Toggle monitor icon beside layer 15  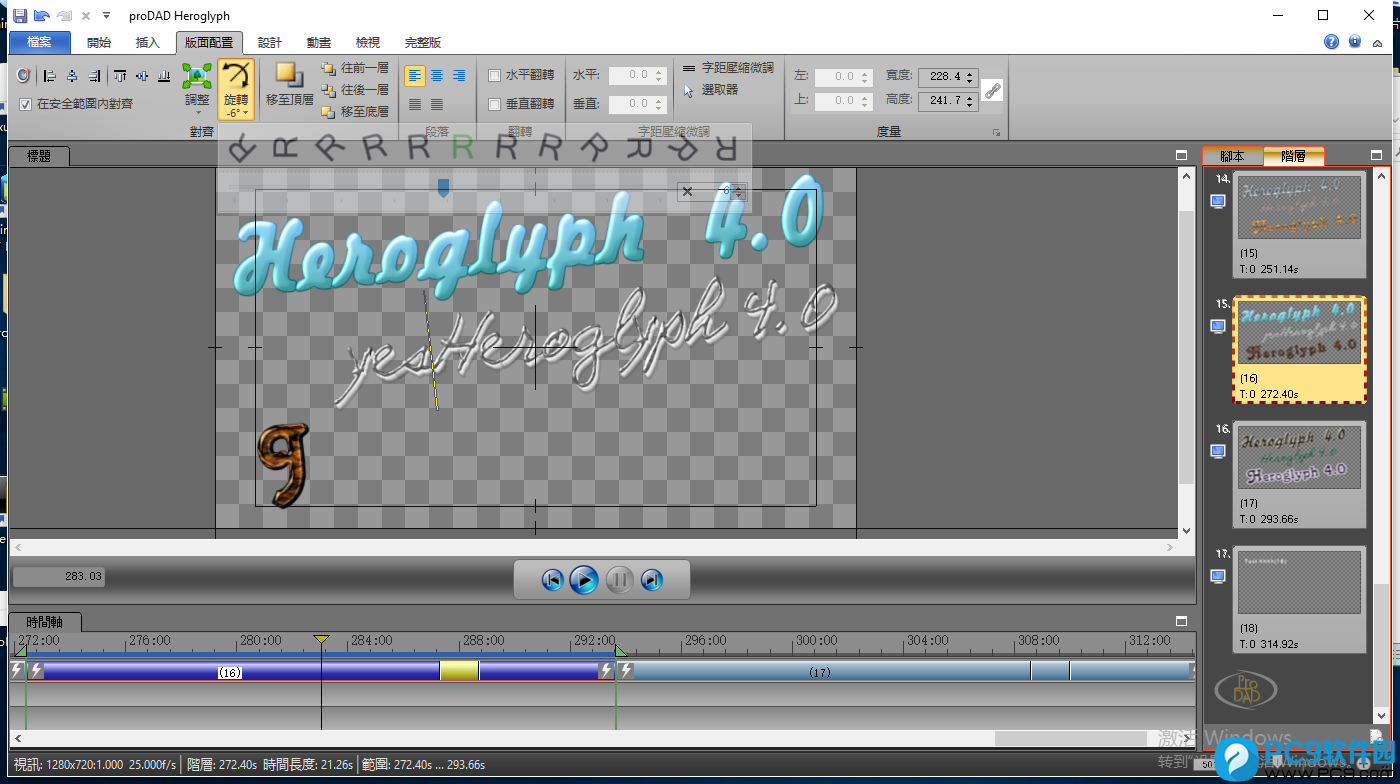(1218, 326)
